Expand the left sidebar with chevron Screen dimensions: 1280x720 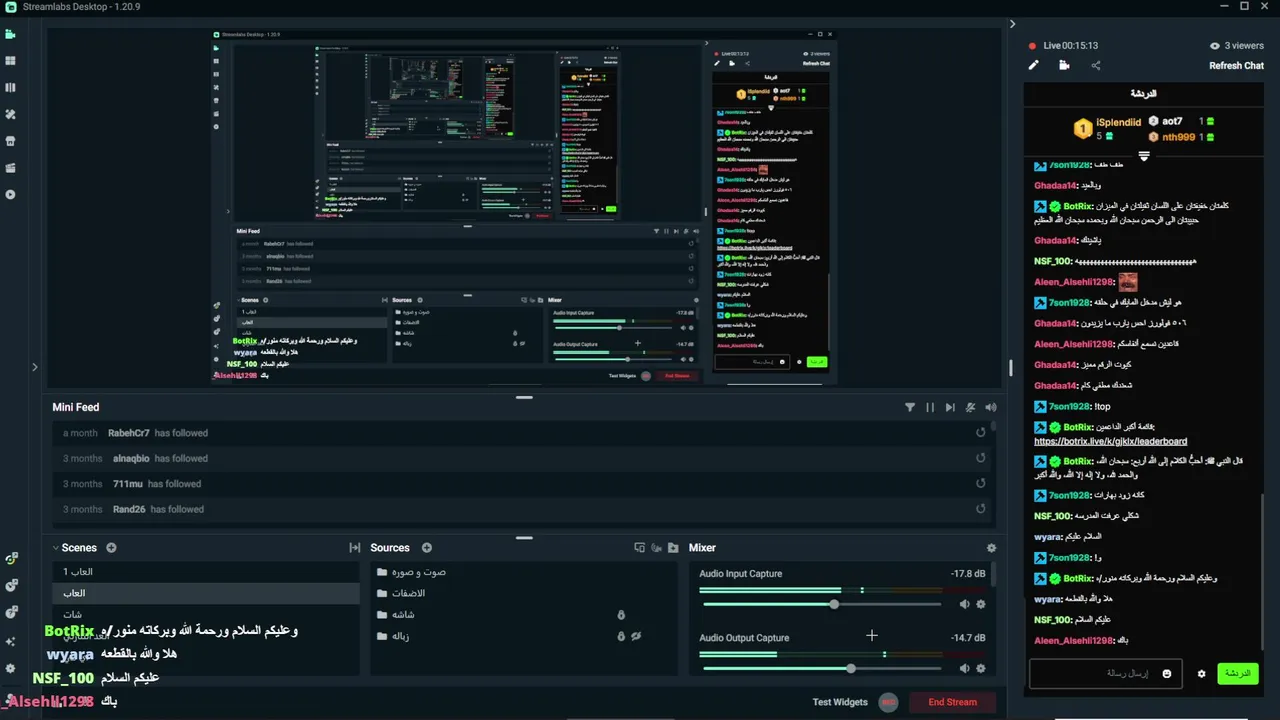[x=34, y=367]
